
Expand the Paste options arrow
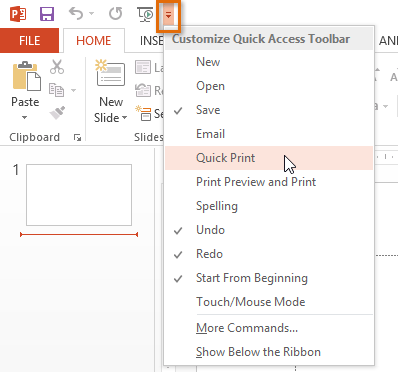25,117
